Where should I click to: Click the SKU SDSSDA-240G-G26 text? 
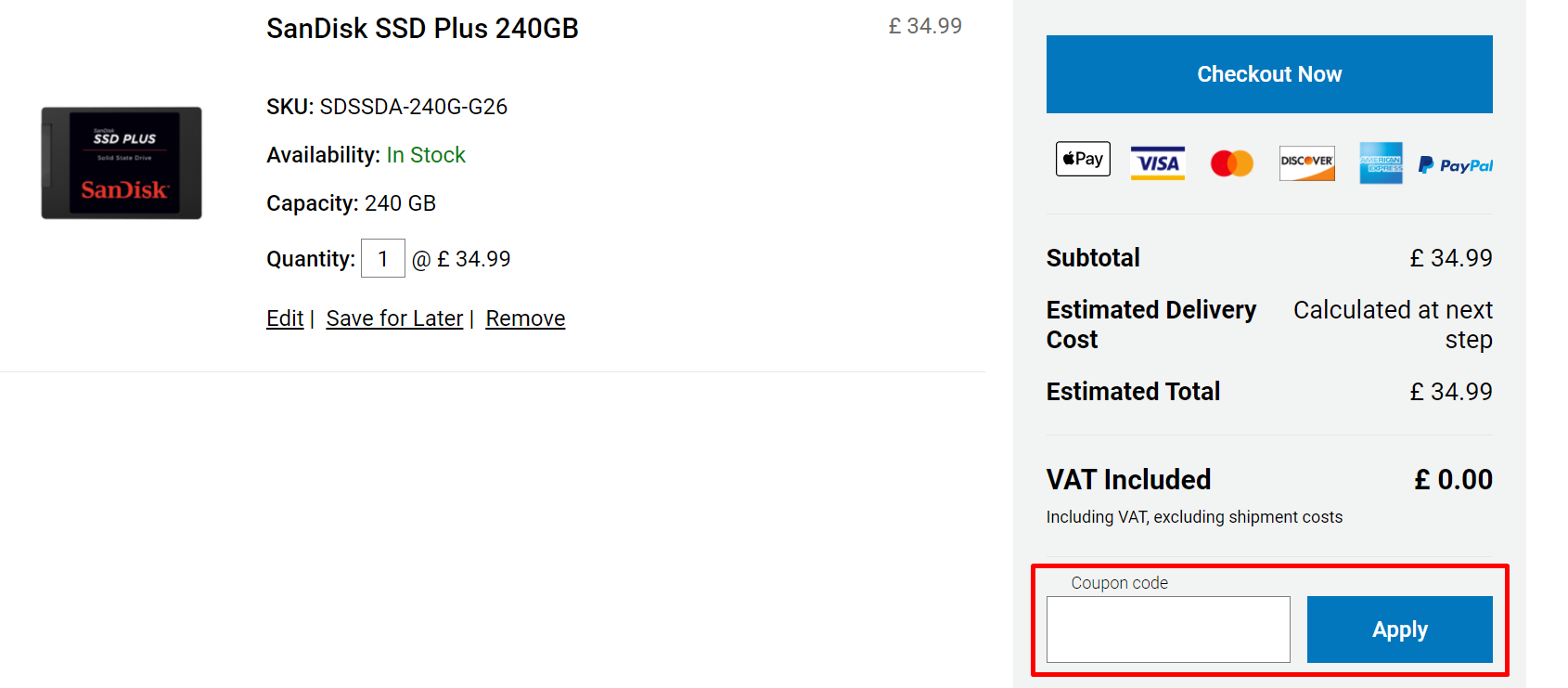pos(387,107)
